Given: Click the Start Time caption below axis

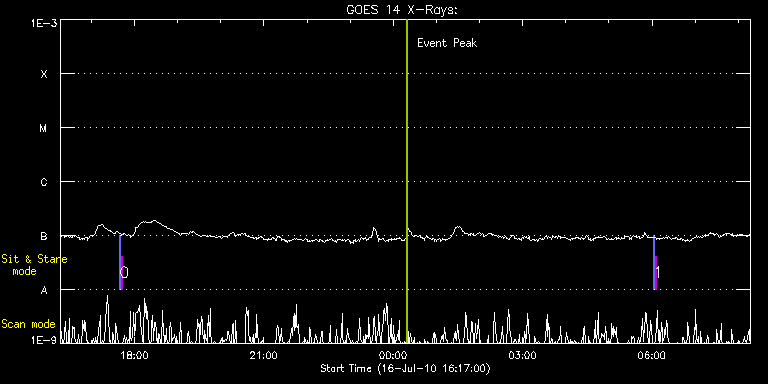Looking at the screenshot, I should [x=405, y=368].
